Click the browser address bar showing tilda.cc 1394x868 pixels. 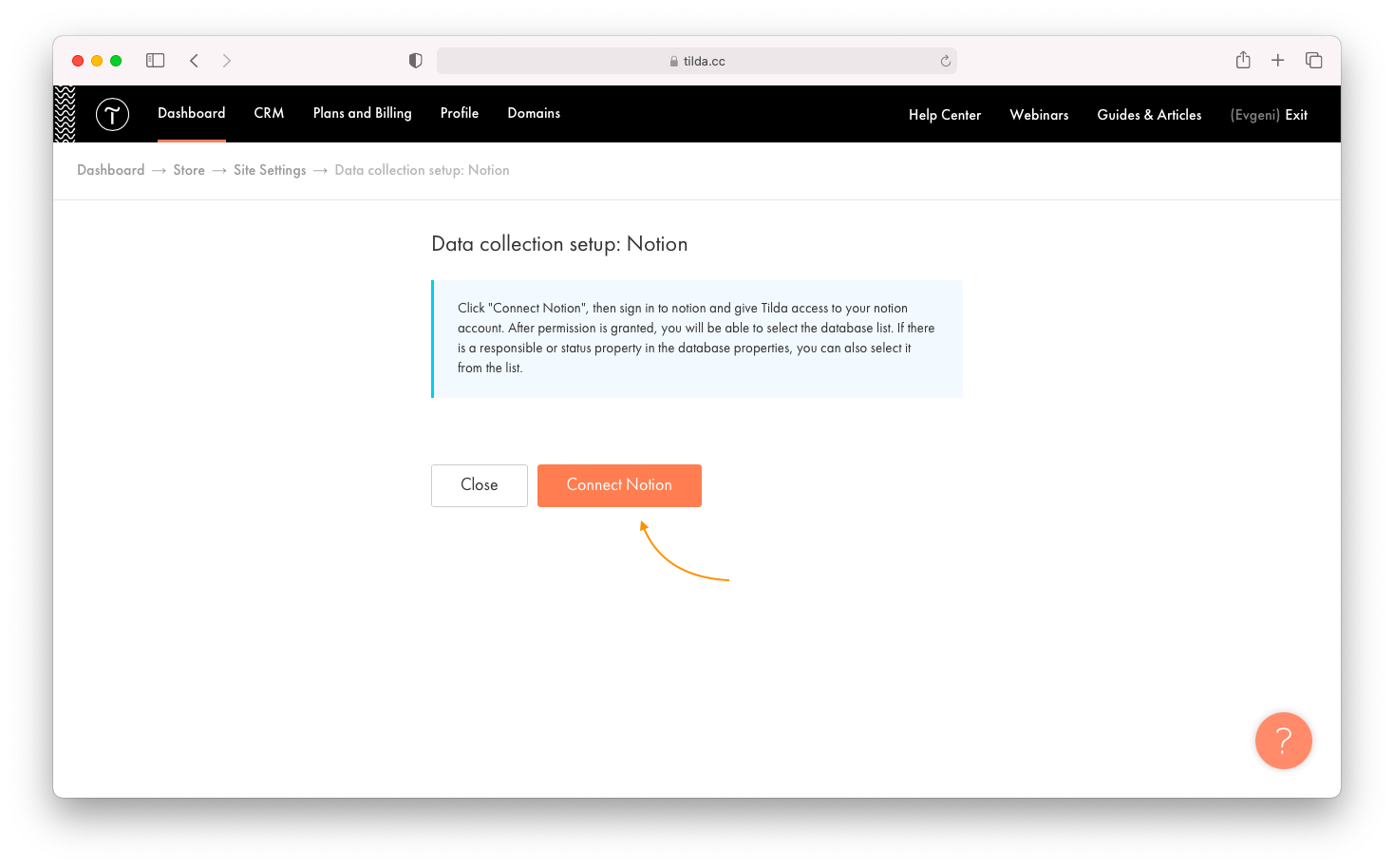(x=697, y=60)
